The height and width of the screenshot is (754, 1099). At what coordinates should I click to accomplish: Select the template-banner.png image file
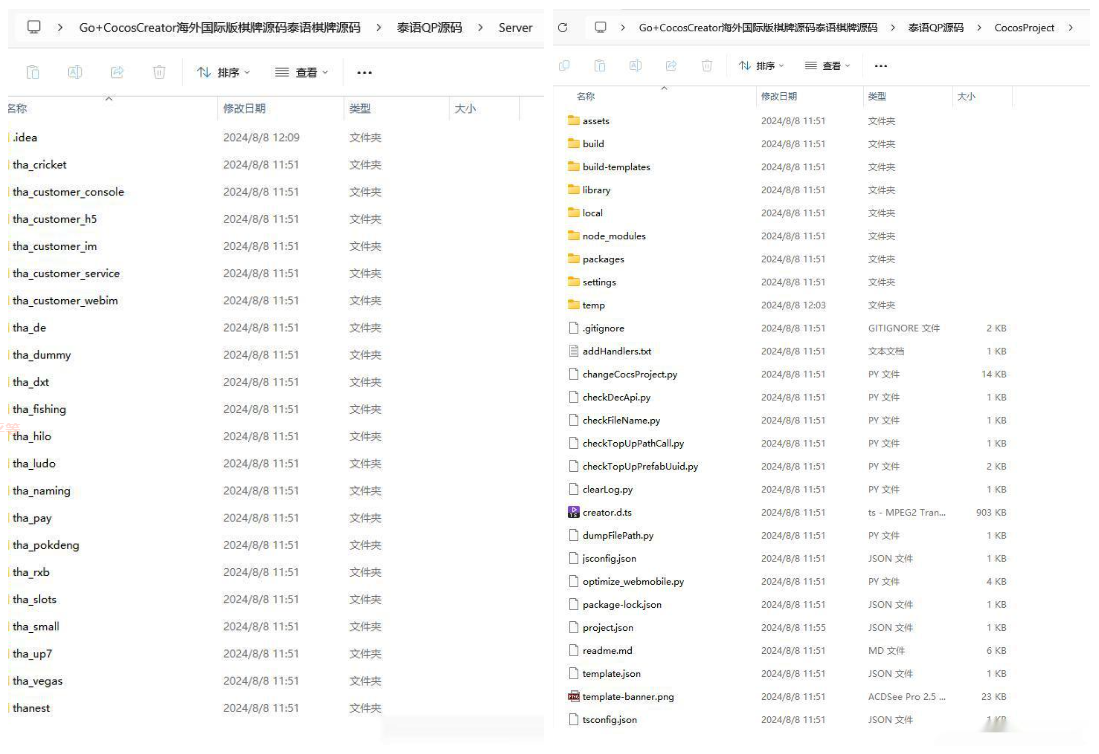click(627, 697)
